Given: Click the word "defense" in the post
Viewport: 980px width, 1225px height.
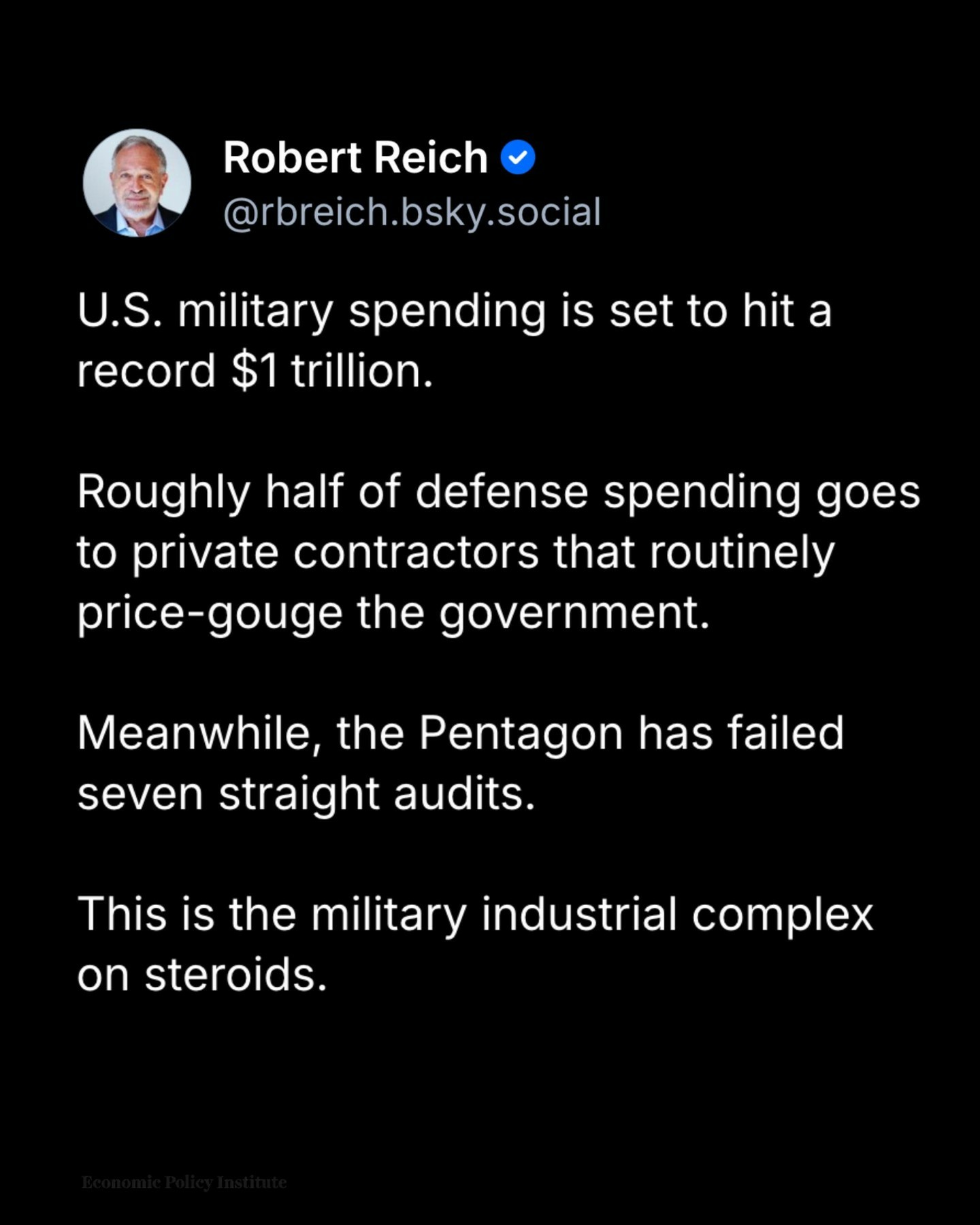Looking at the screenshot, I should pos(502,492).
